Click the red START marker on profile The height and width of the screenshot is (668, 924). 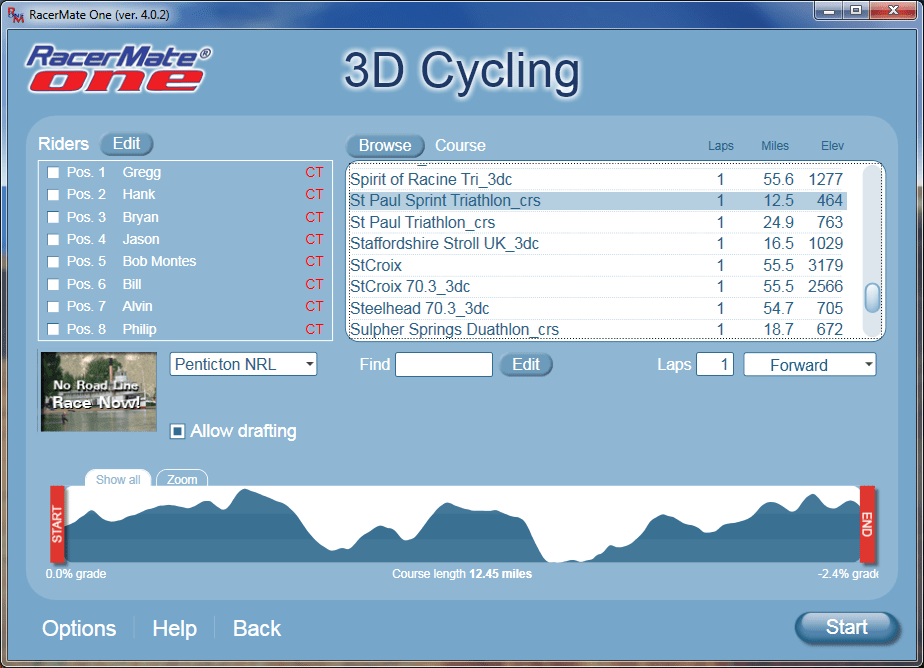point(57,524)
